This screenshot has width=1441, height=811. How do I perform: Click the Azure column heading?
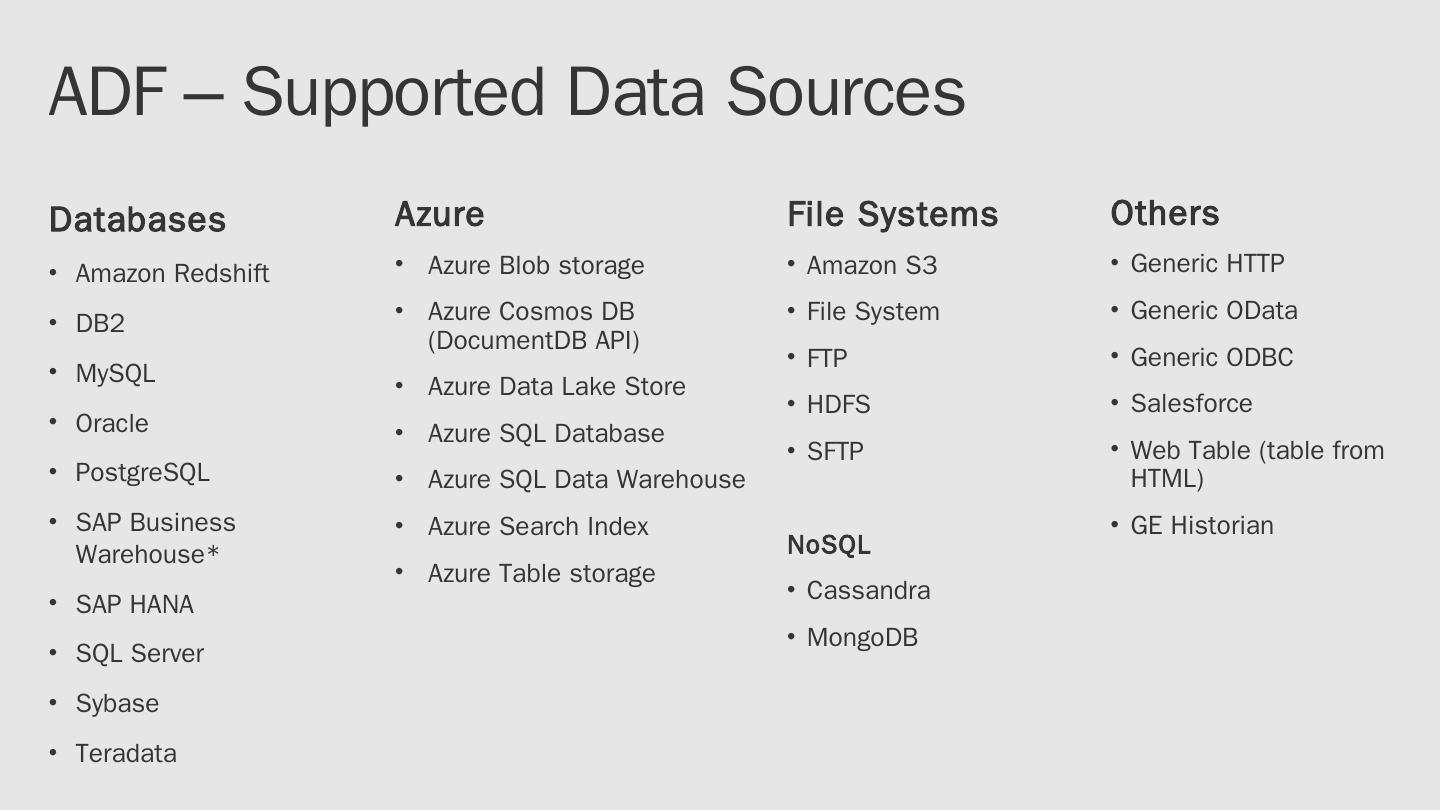(439, 214)
